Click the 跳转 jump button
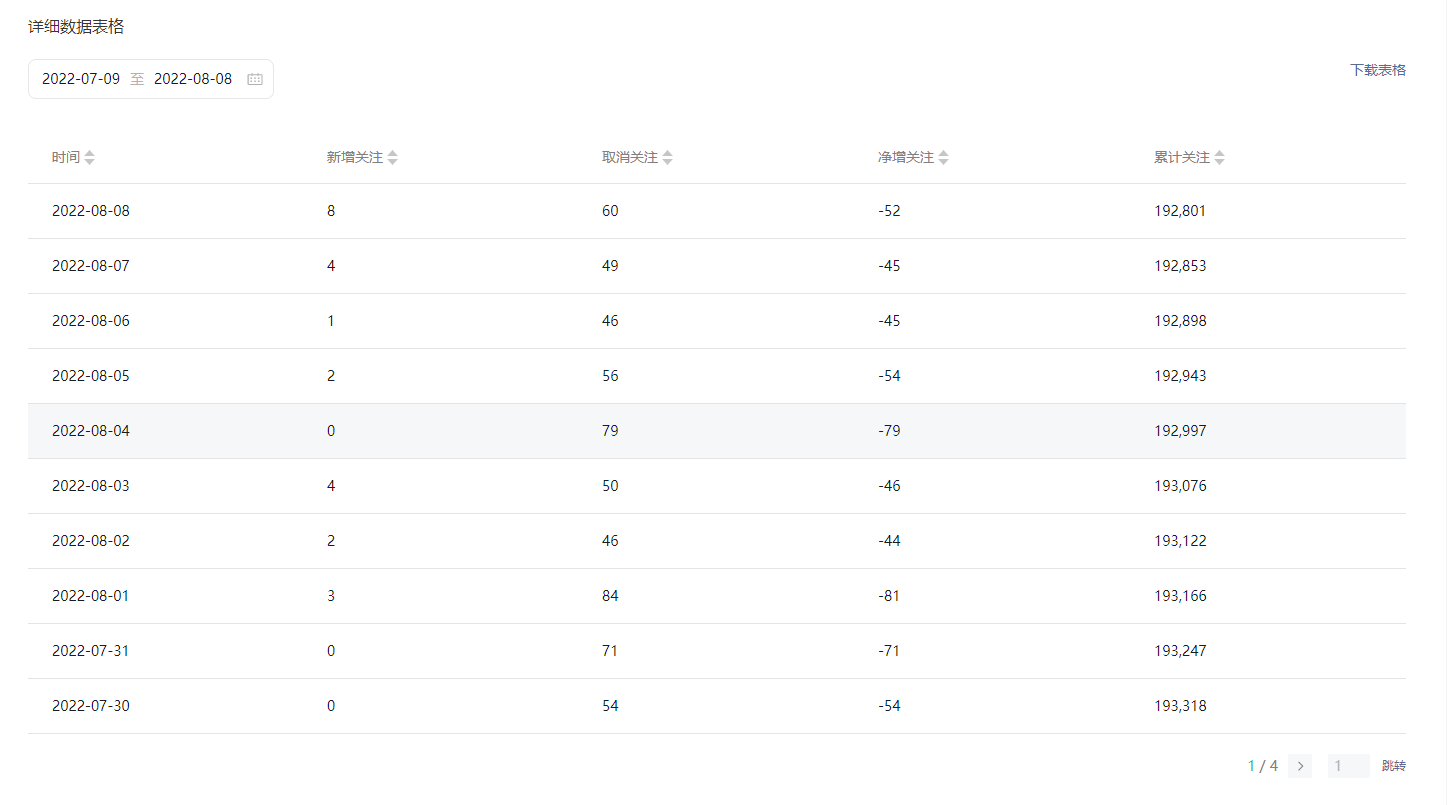 coord(1393,766)
